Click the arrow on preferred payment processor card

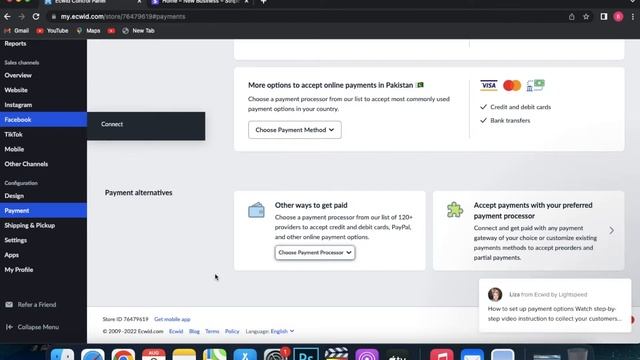611,231
